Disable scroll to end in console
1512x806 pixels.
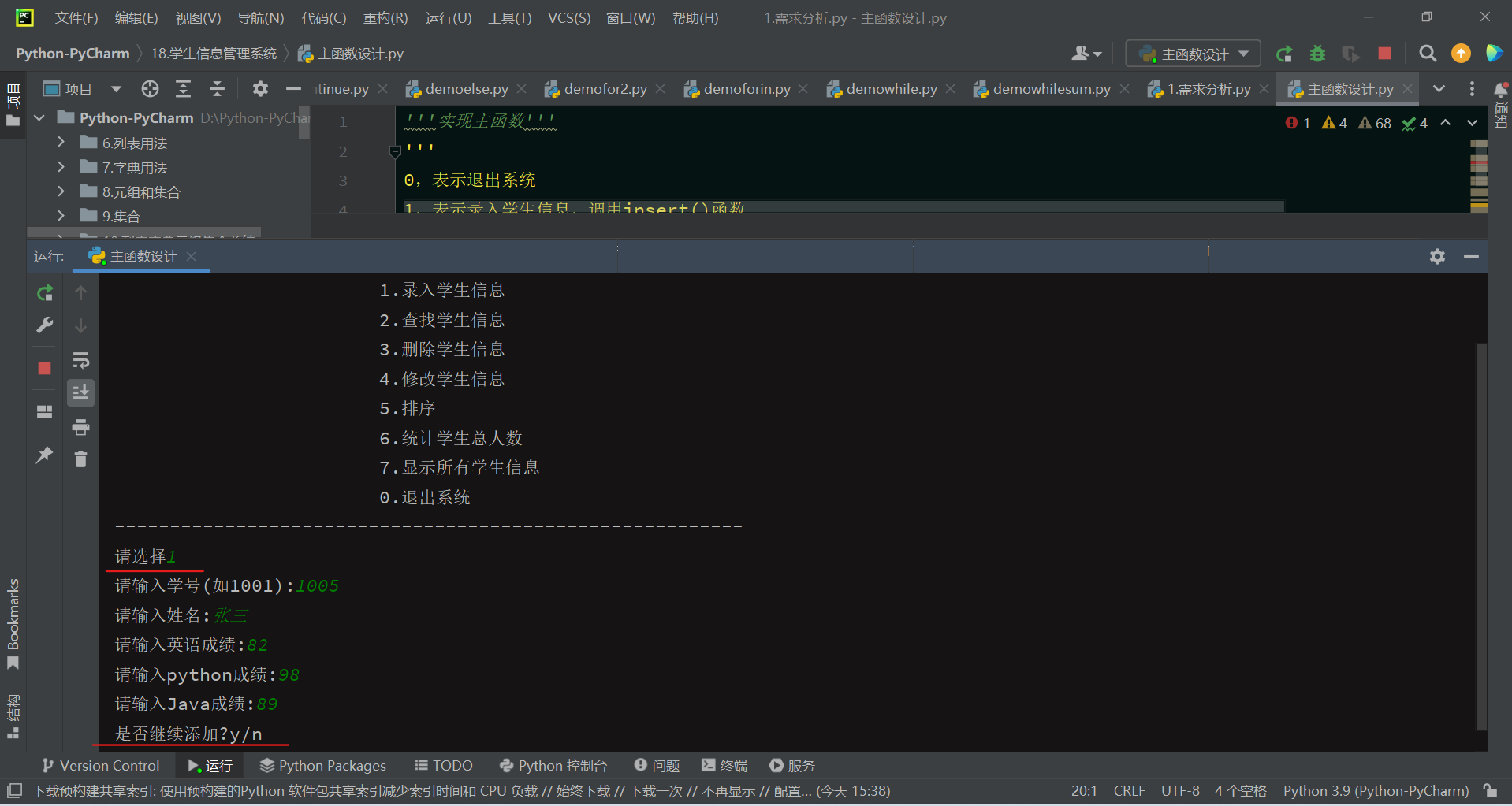coord(80,392)
